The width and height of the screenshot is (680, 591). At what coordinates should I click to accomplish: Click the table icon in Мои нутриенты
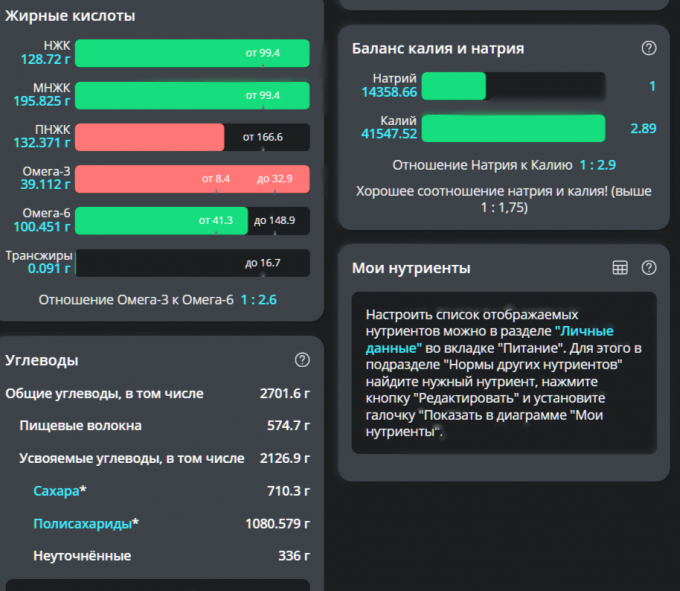pyautogui.click(x=620, y=267)
